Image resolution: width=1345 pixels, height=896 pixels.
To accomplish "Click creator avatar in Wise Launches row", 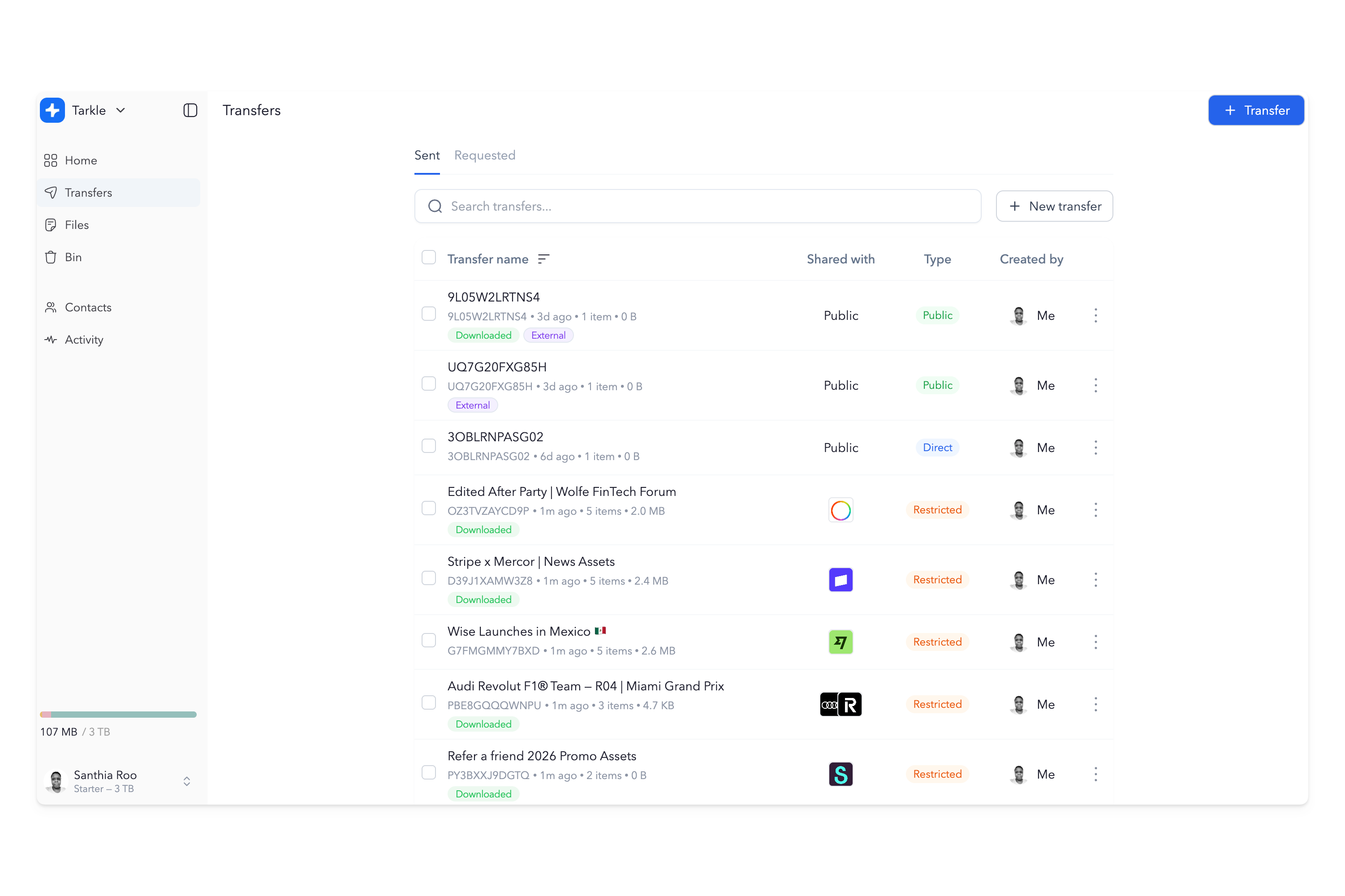I will [x=1019, y=642].
